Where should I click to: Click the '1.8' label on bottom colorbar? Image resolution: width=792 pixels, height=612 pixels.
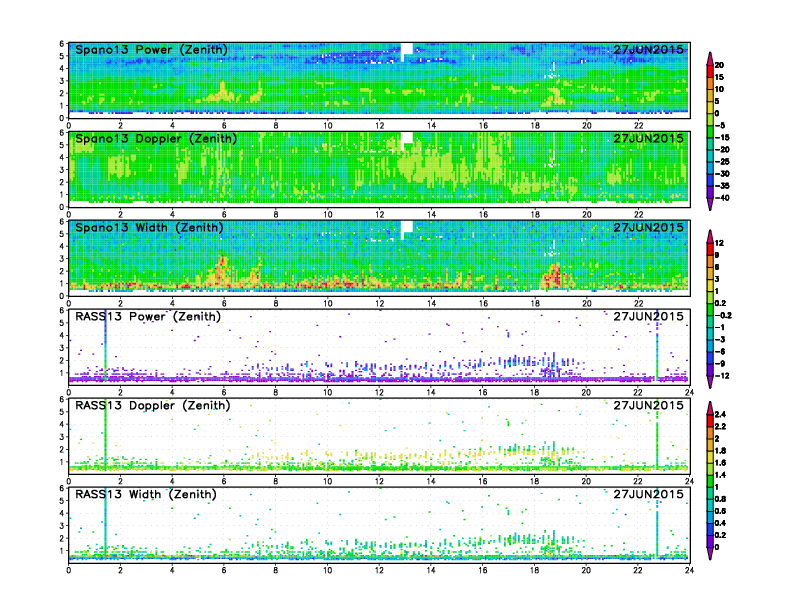tap(721, 450)
